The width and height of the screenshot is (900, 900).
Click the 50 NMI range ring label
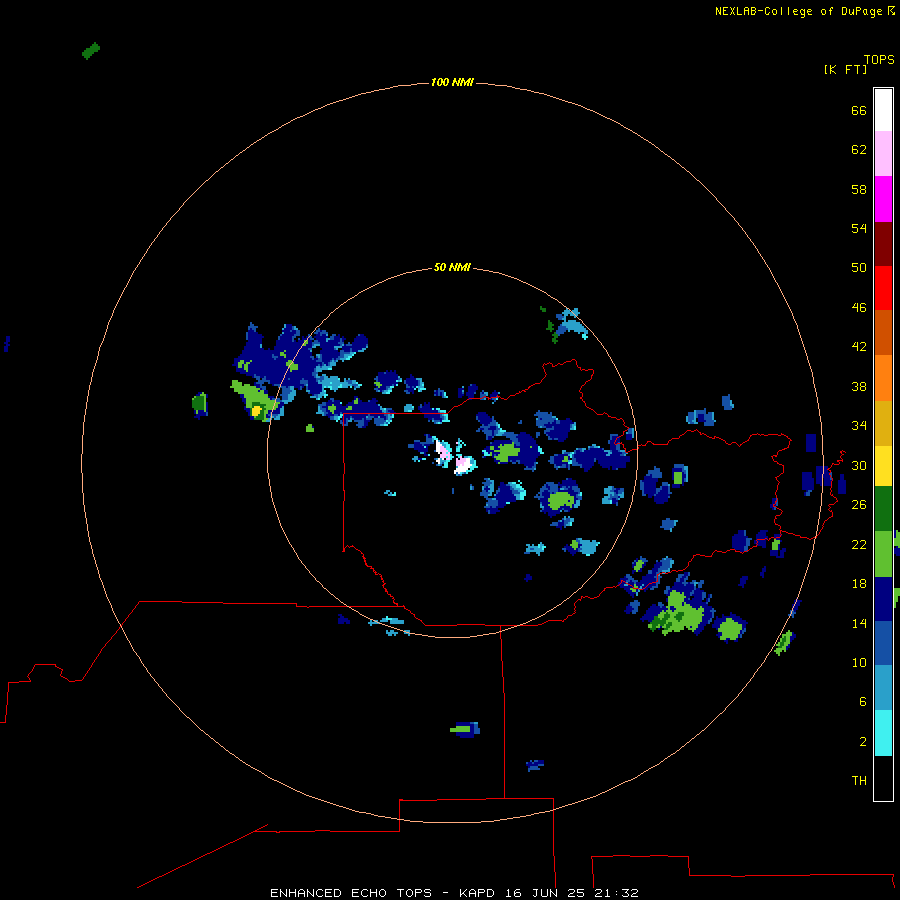click(x=452, y=267)
